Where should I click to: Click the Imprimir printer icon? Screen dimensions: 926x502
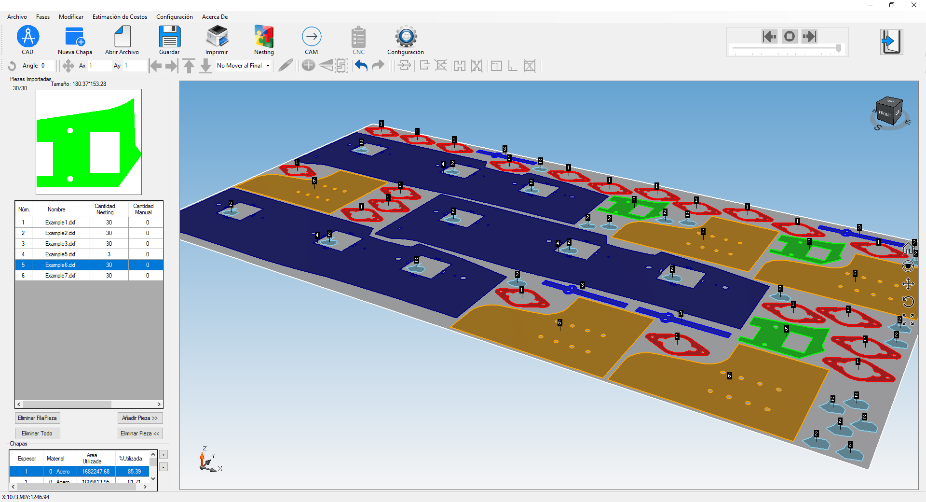[x=216, y=37]
